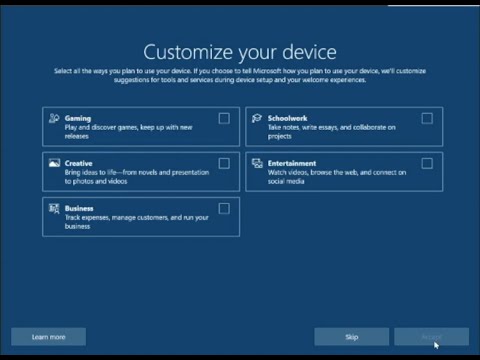
Task: Check the Gaming checkbox
Action: (x=224, y=118)
